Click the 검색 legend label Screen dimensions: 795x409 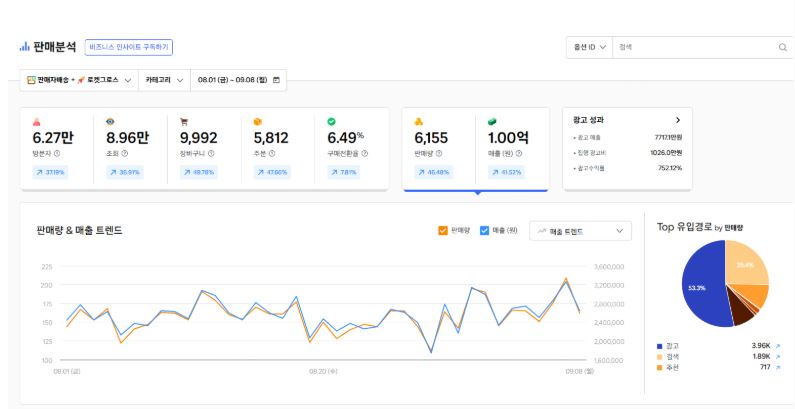(672, 357)
